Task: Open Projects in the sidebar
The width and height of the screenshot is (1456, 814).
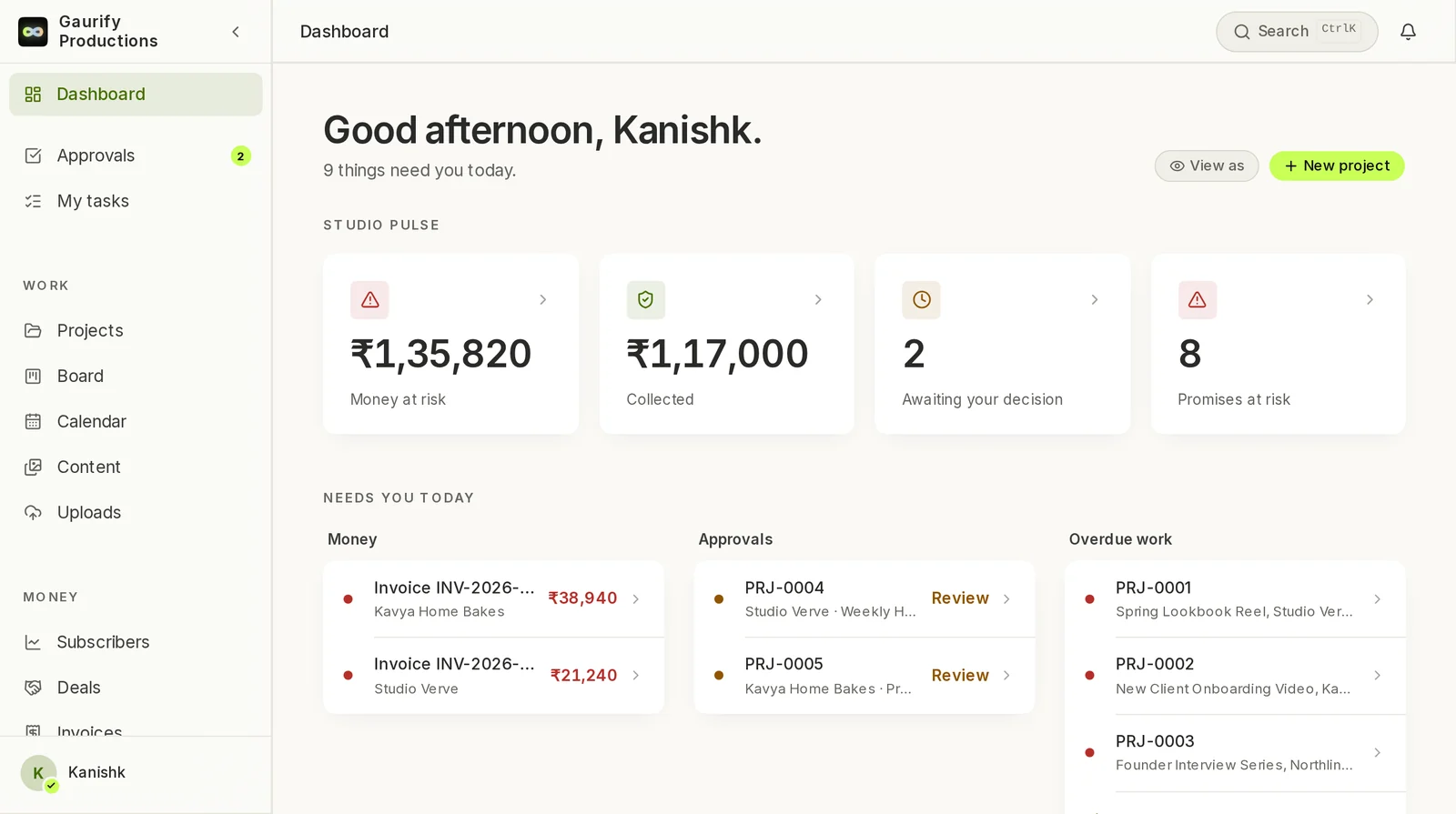Action: (x=136, y=330)
